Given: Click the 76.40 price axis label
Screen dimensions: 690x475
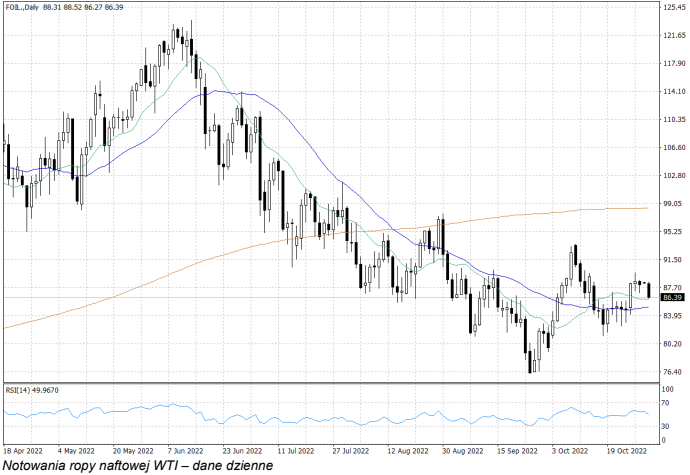Looking at the screenshot, I should coord(673,372).
